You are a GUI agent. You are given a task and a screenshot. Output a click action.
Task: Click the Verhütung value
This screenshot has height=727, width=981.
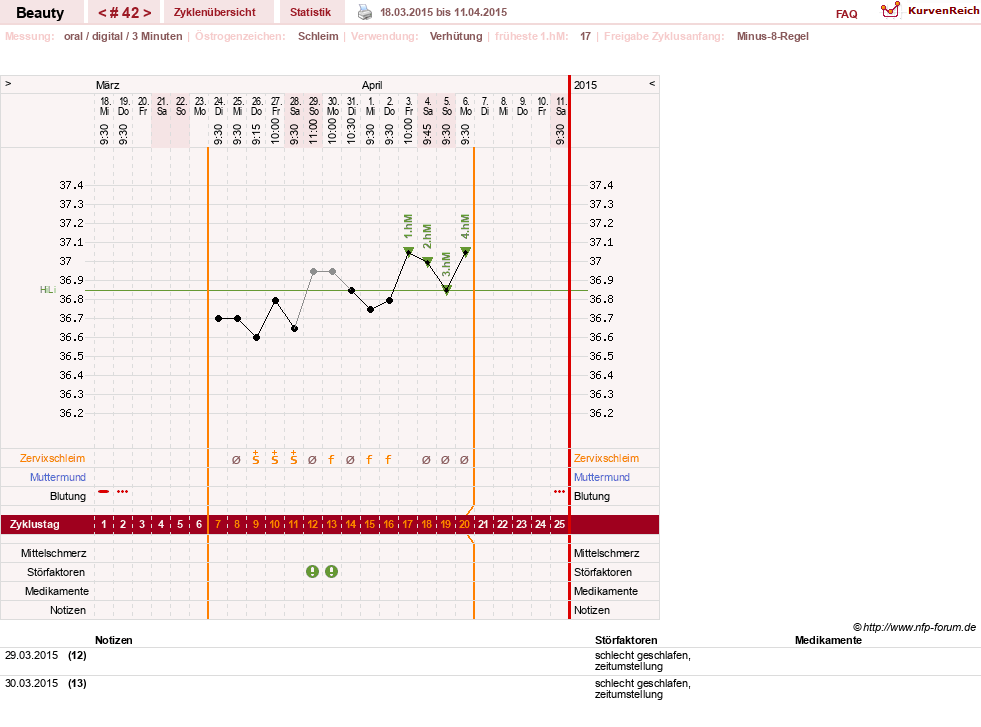point(456,36)
